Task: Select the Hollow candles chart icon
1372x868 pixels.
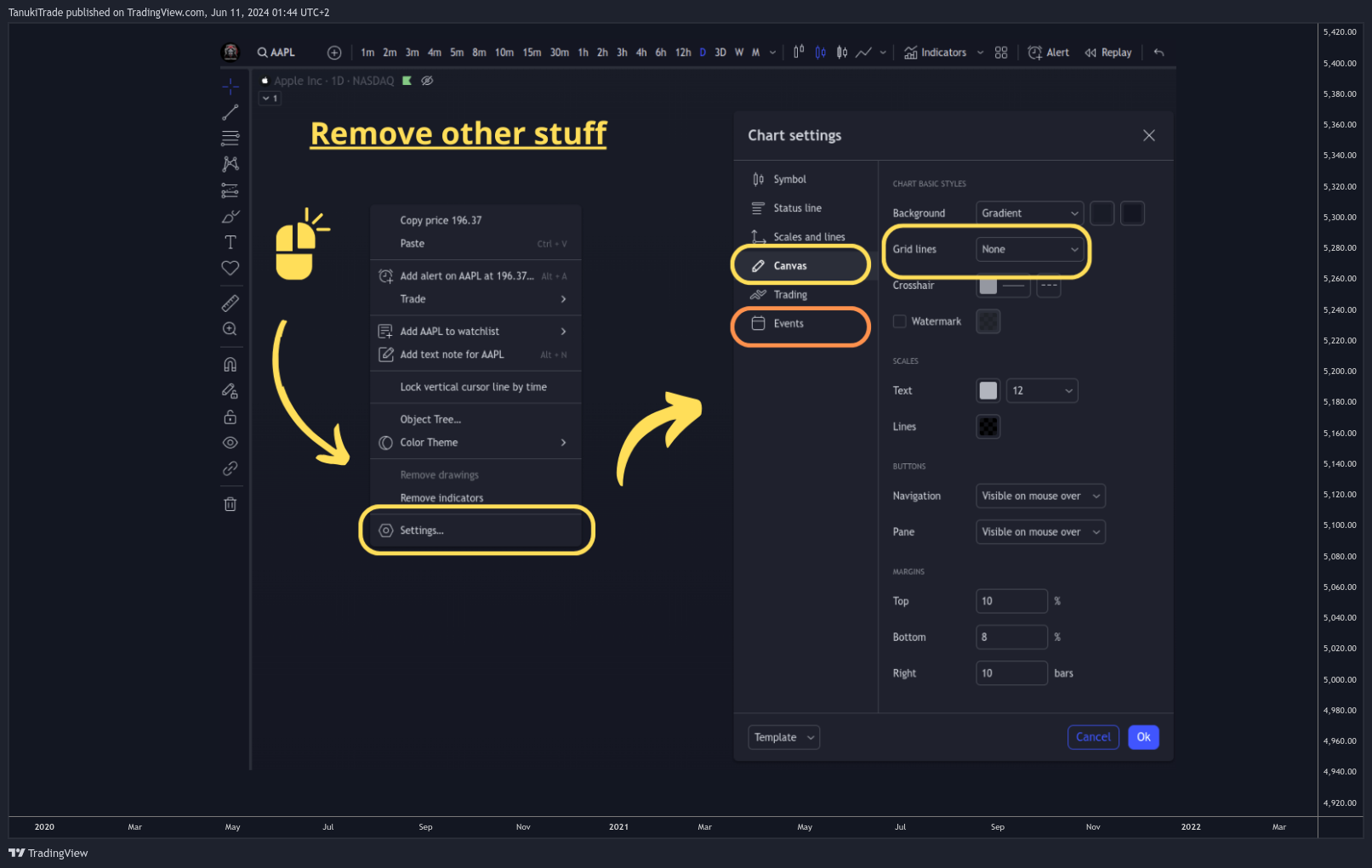Action: (x=841, y=52)
